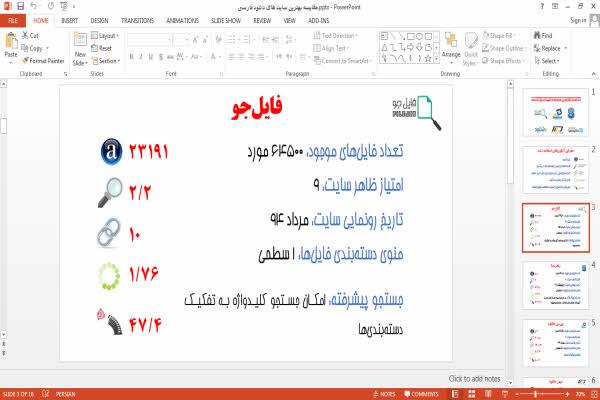The image size is (600, 400).
Task: Adjust the zoom slider handle
Action: coord(535,394)
